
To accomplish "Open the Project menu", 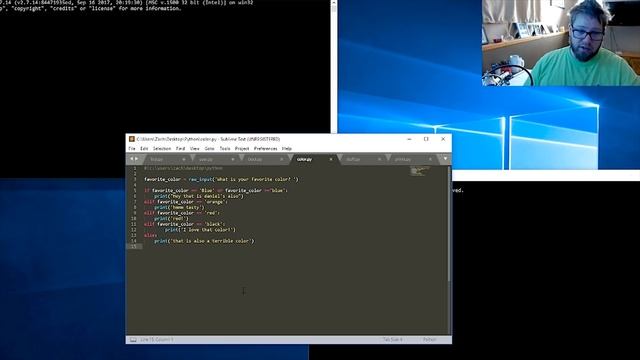I will tap(242, 149).
